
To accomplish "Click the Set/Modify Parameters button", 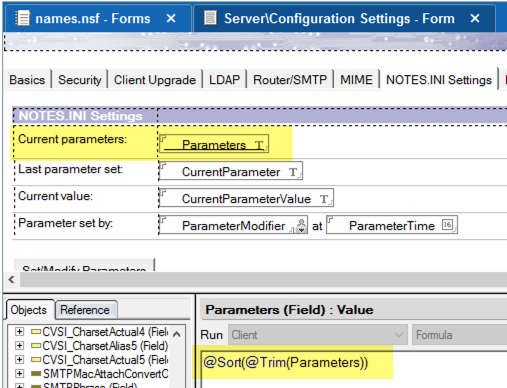I will point(84,265).
